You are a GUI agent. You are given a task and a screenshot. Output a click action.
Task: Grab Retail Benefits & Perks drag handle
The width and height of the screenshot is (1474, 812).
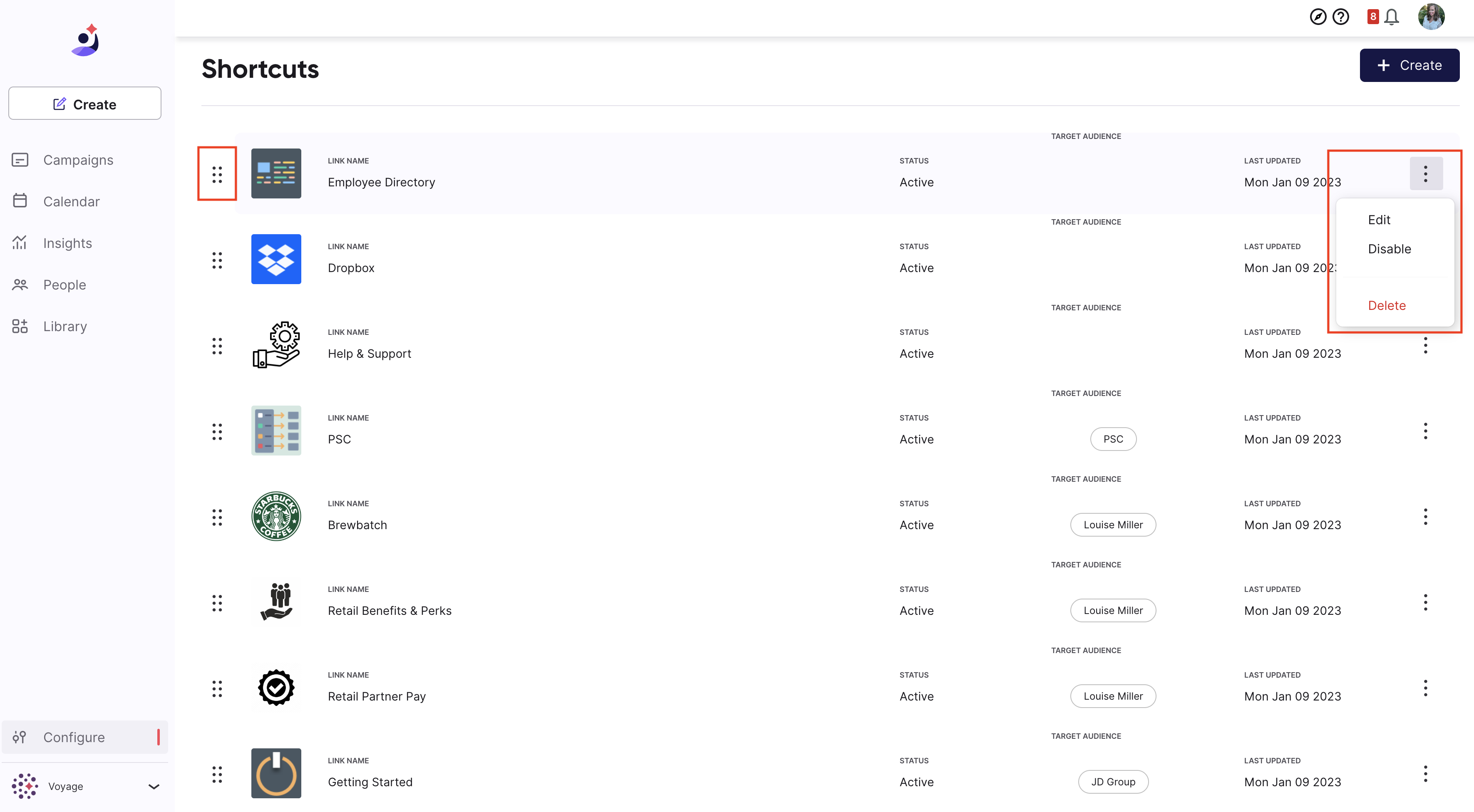[x=217, y=603]
